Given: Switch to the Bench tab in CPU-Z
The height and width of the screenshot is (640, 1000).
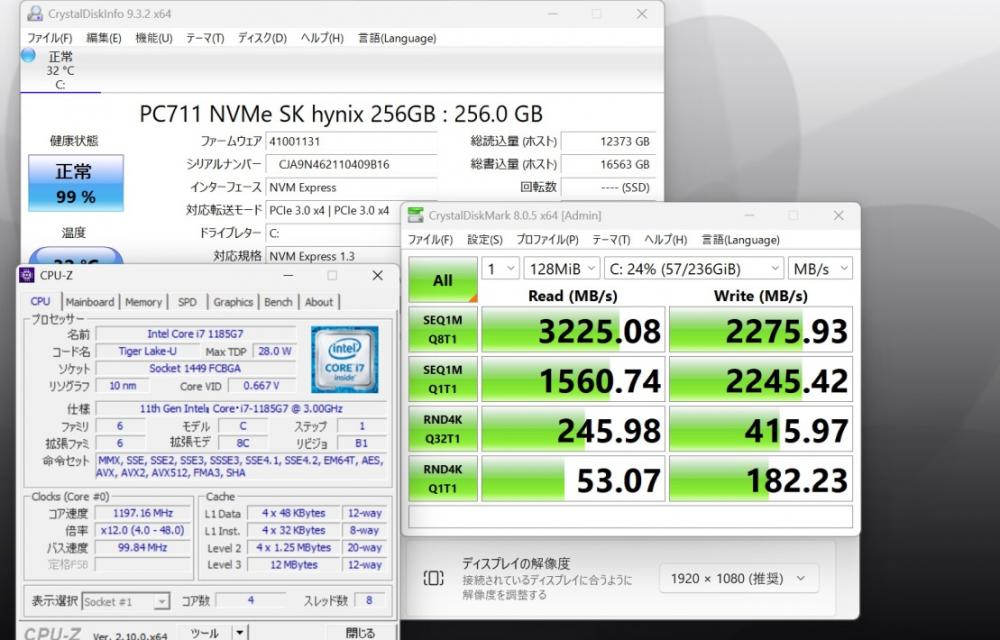Looking at the screenshot, I should (x=278, y=302).
